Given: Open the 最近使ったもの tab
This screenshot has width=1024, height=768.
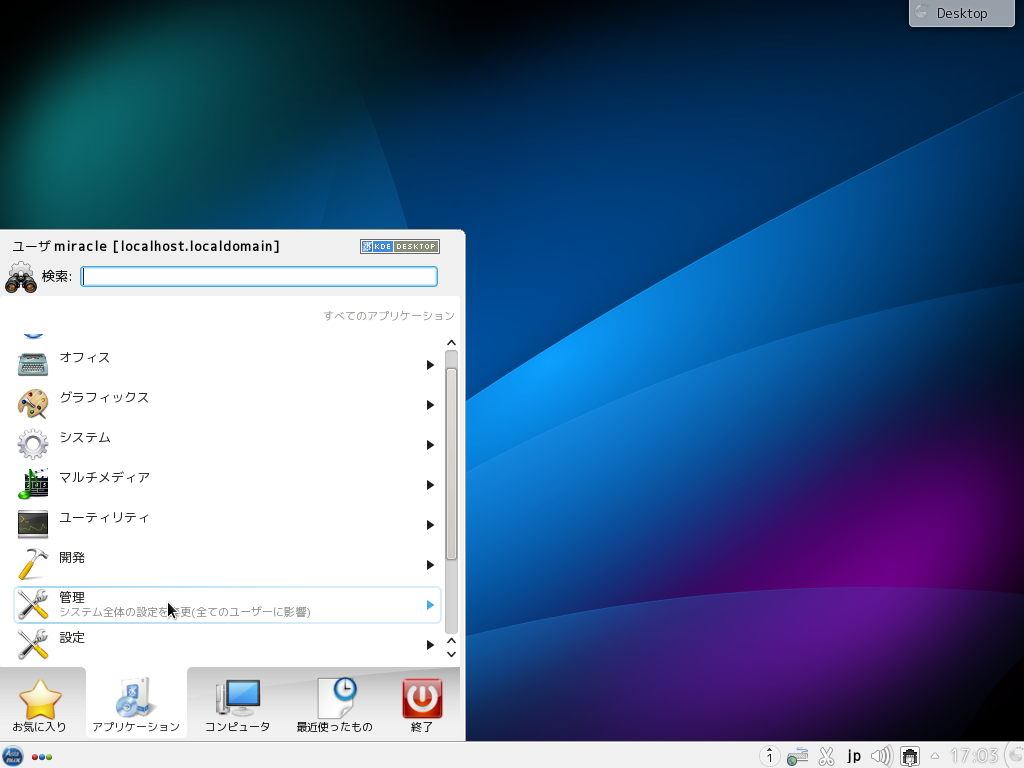Looking at the screenshot, I should pyautogui.click(x=334, y=705).
